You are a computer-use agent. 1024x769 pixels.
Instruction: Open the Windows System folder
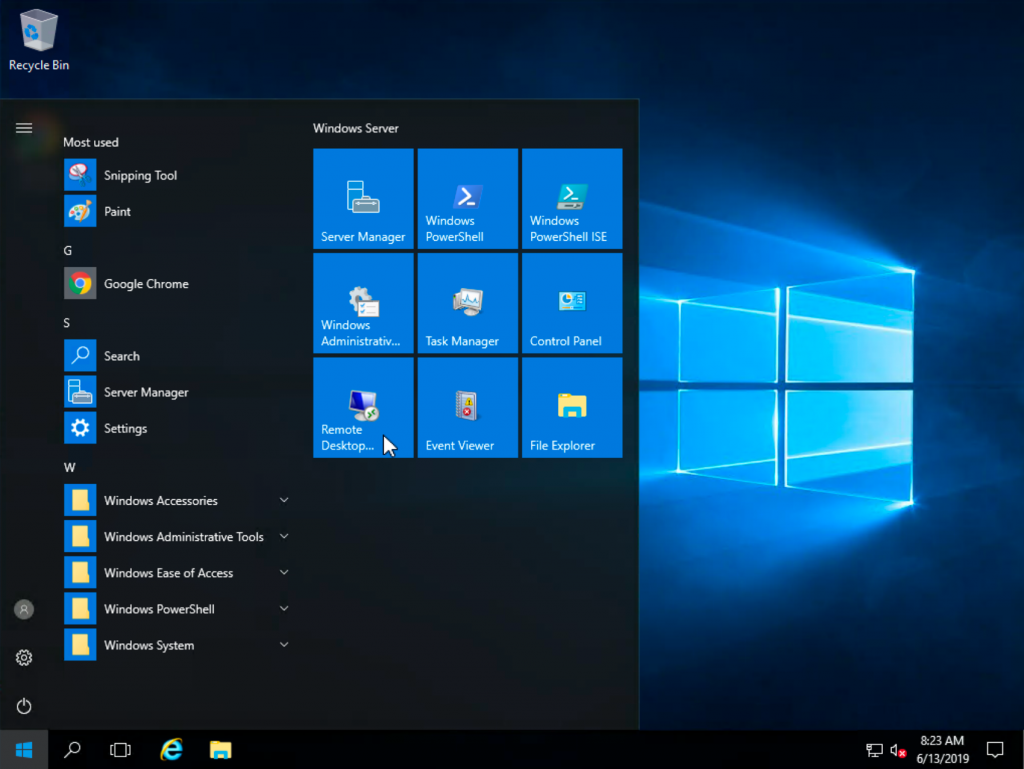[178, 644]
